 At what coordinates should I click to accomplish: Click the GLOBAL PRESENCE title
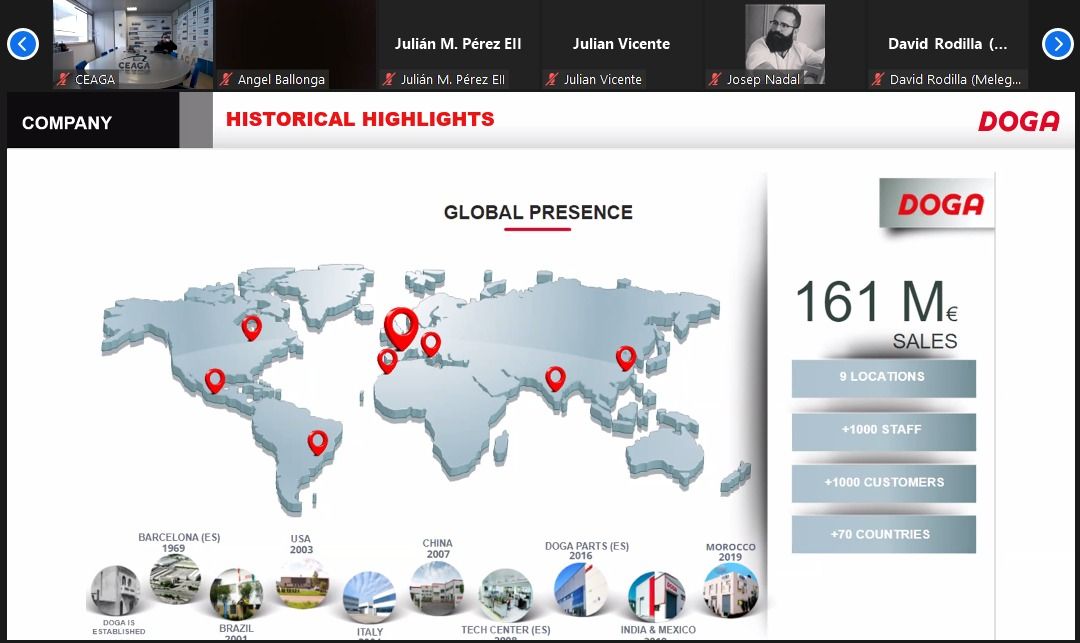coord(538,212)
